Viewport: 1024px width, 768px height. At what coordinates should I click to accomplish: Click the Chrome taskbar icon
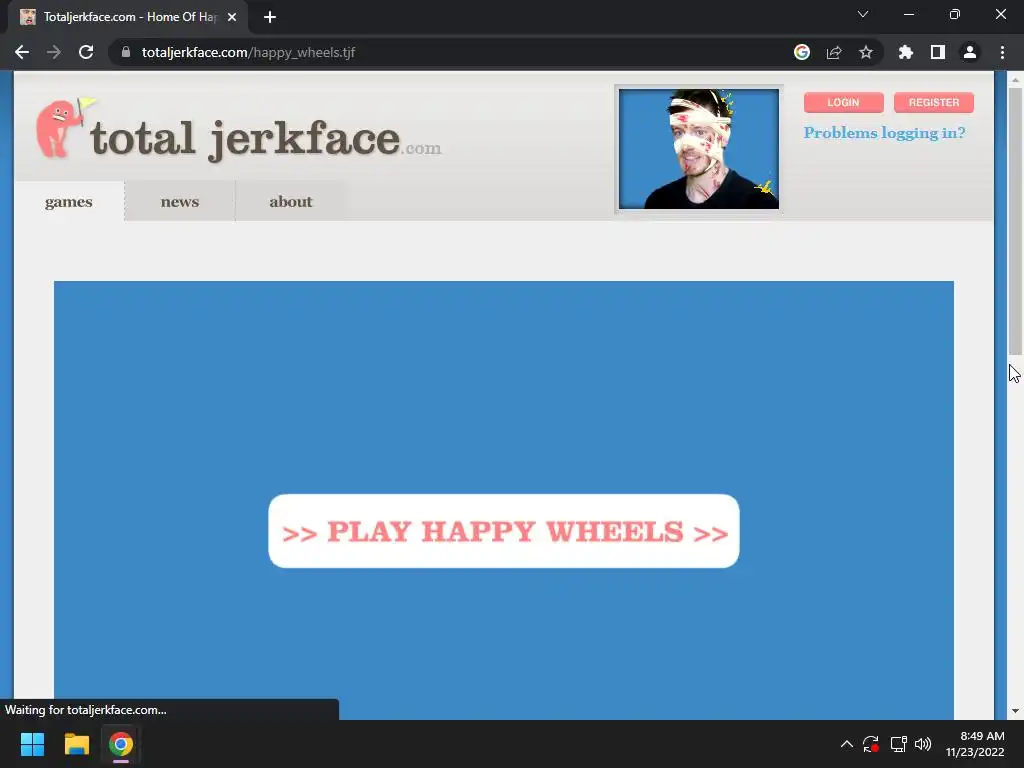pos(121,744)
